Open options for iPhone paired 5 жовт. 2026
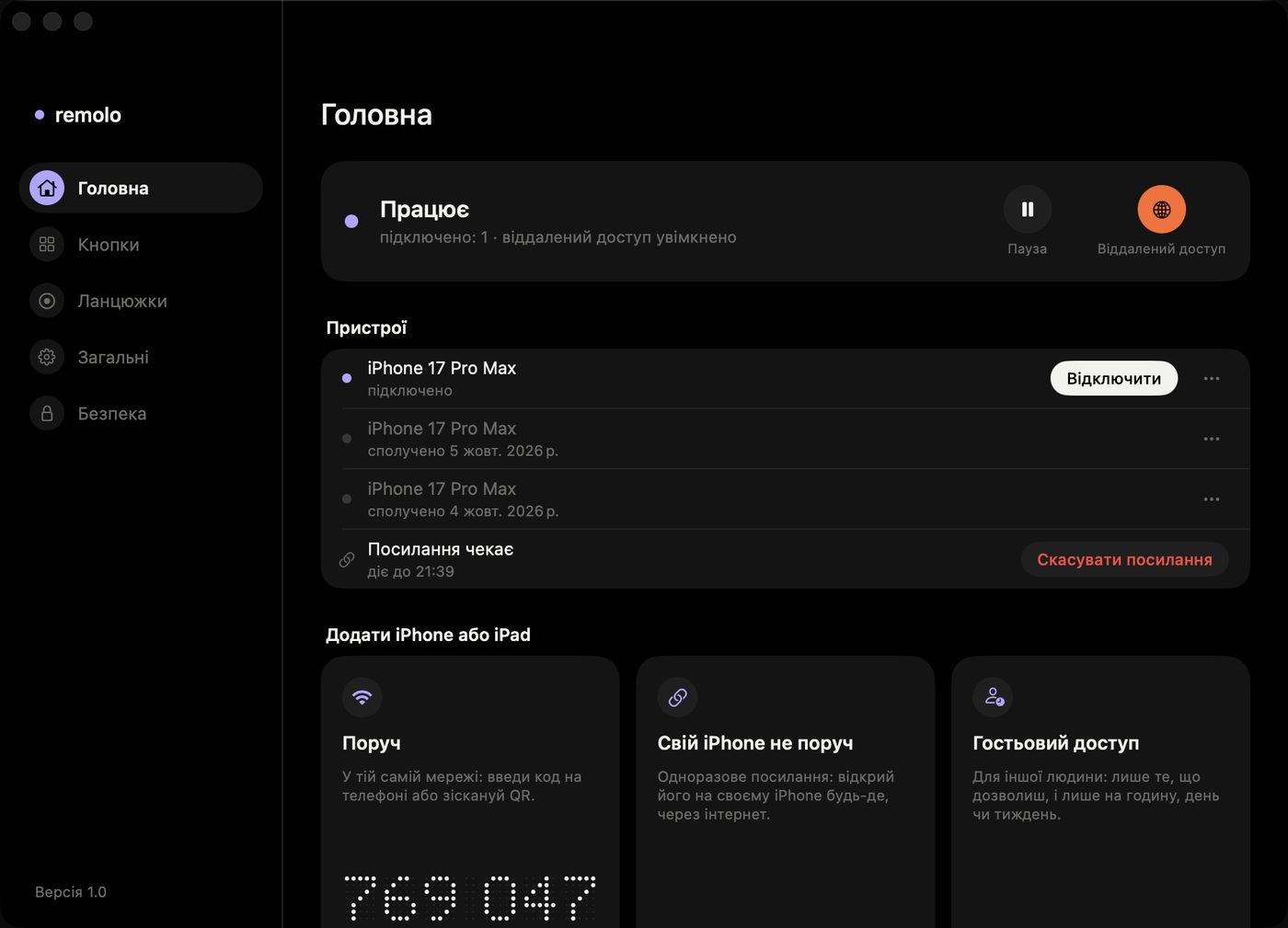Screen dimensions: 1288x928 1212,439
